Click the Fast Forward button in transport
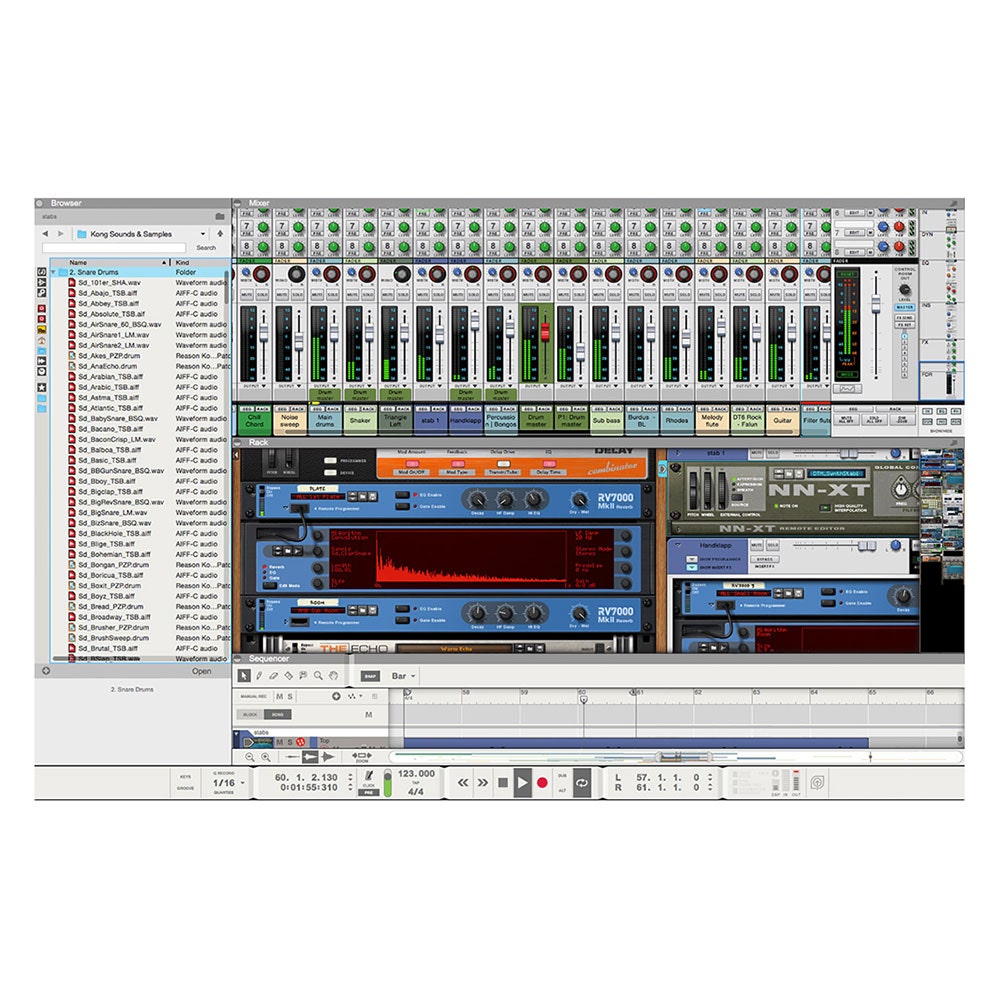This screenshot has height=1000, width=1000. pos(483,783)
